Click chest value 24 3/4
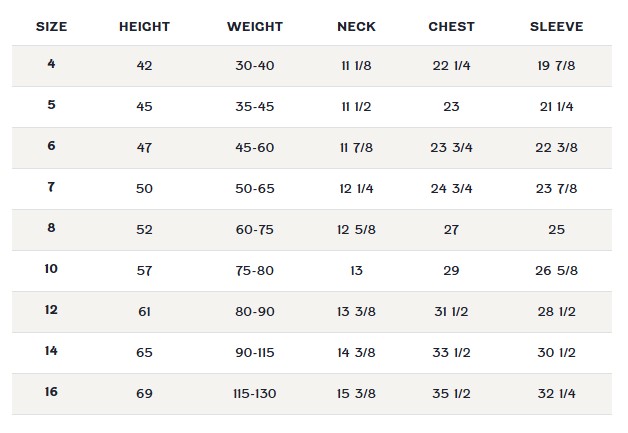The height and width of the screenshot is (433, 628). tap(451, 189)
